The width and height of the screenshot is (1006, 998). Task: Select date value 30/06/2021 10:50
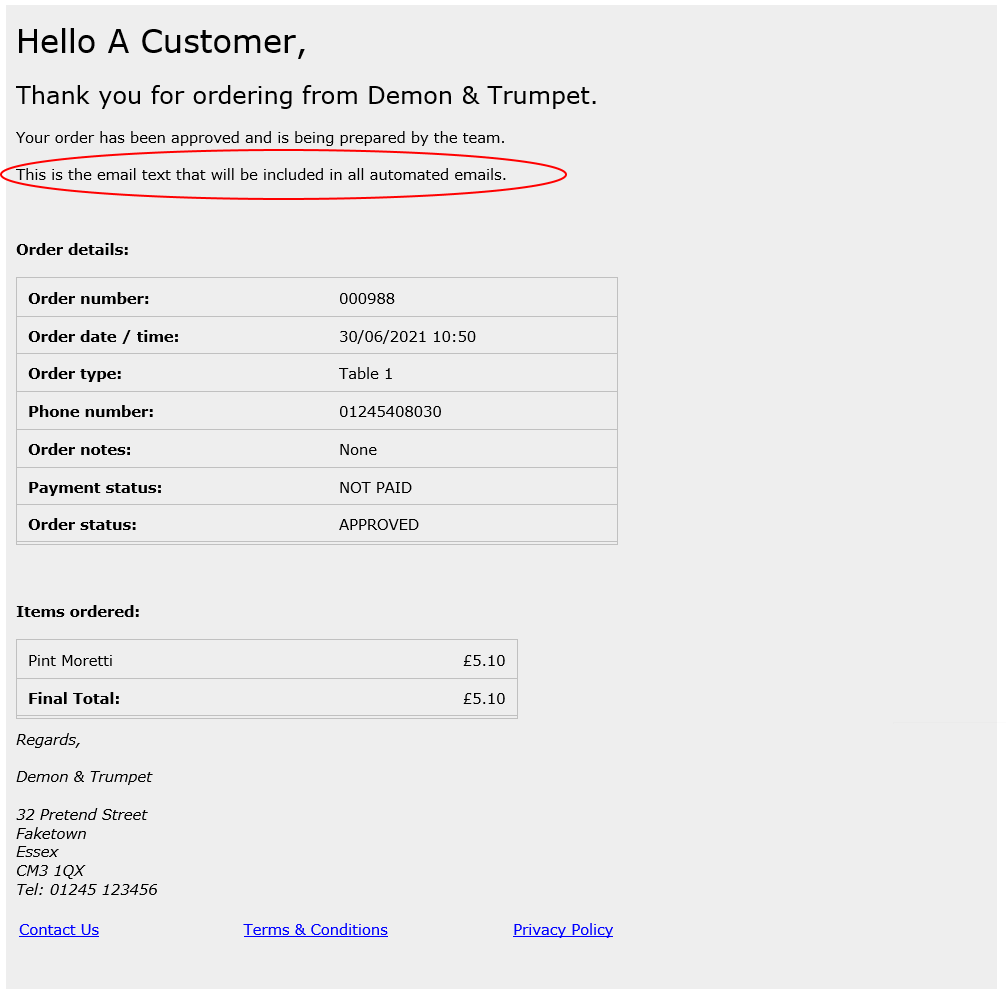(x=407, y=337)
